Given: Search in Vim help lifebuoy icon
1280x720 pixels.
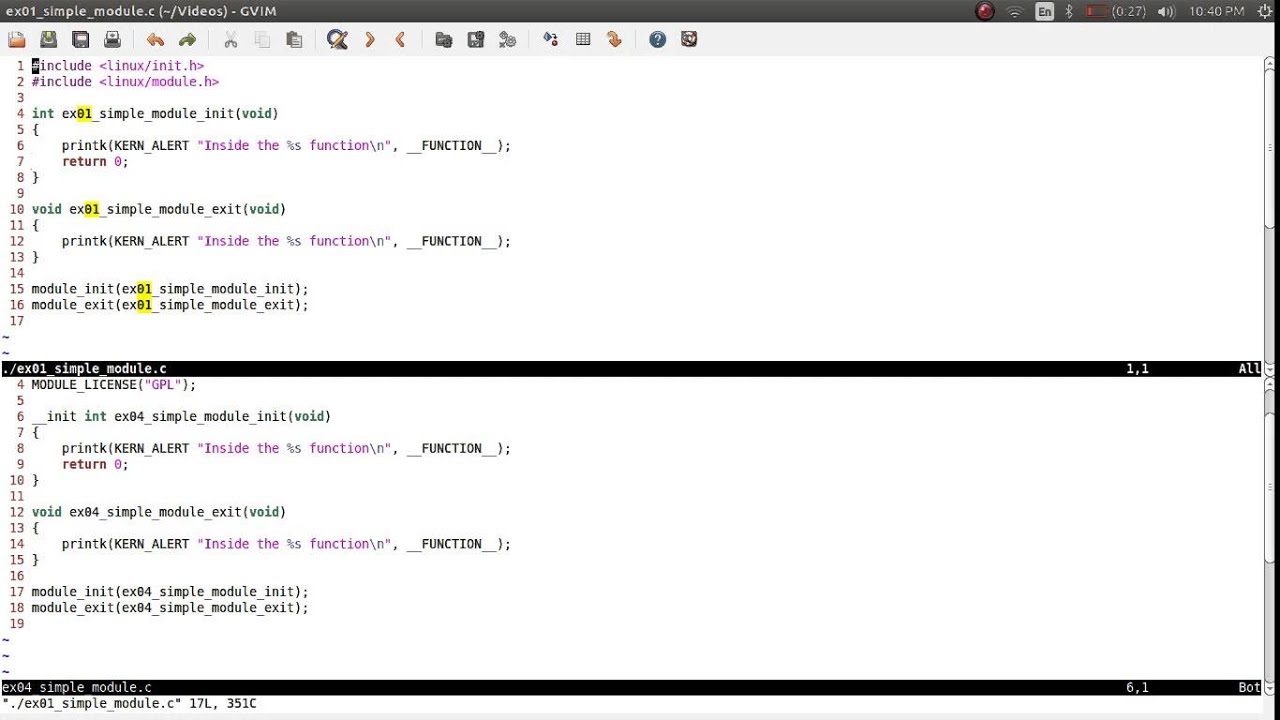Looking at the screenshot, I should pos(689,40).
